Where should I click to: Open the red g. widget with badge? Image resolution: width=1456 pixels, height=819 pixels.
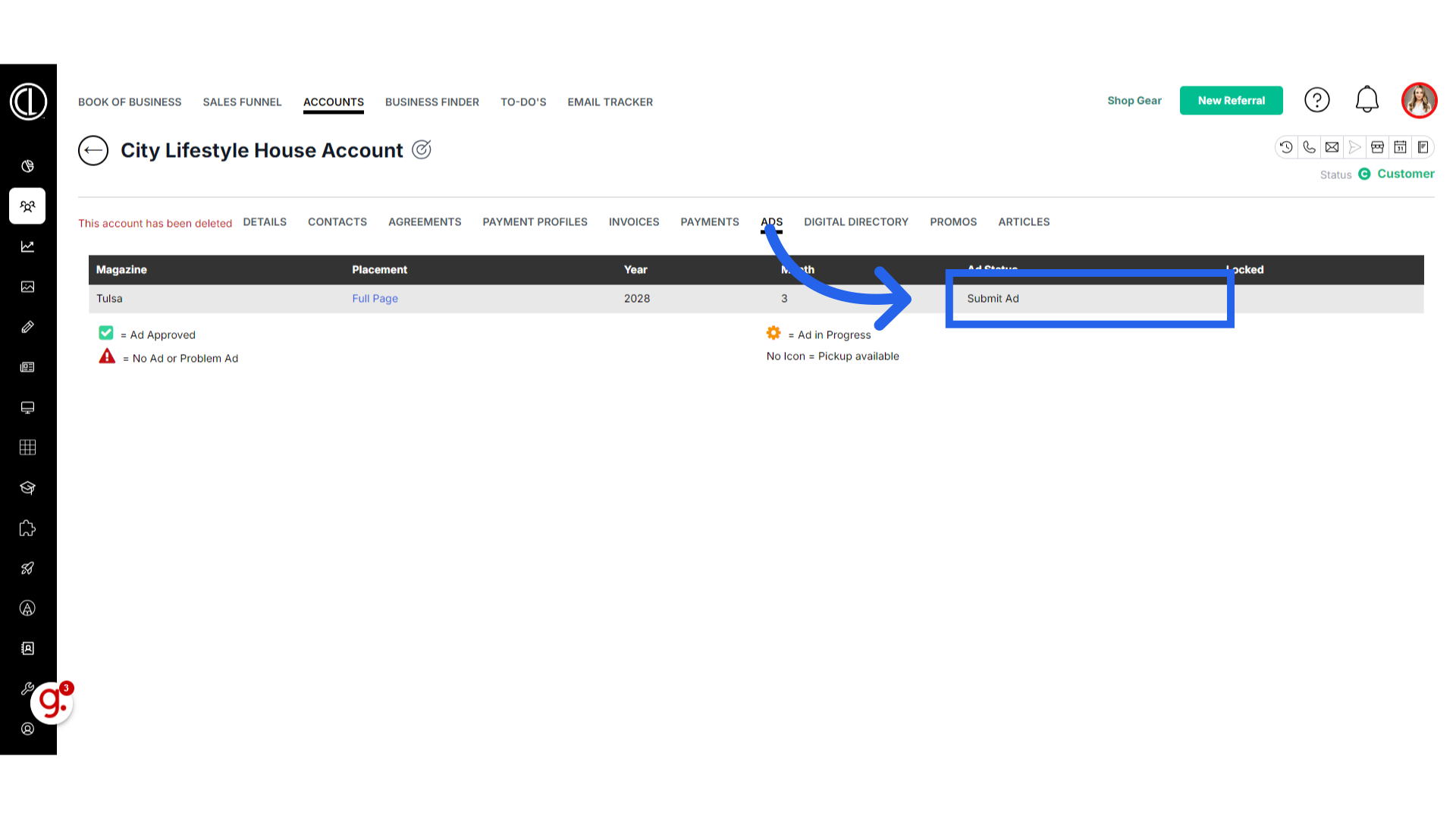point(52,702)
